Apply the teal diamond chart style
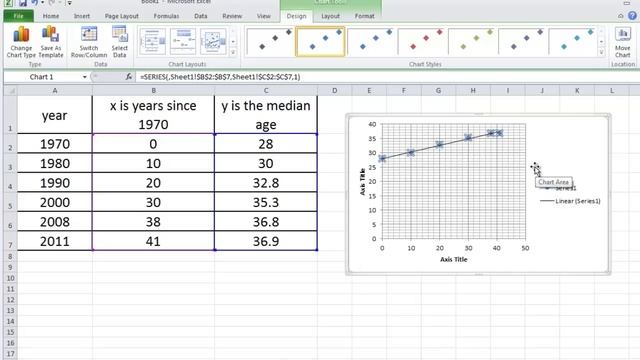Viewport: 640px width, 360px height. (573, 41)
